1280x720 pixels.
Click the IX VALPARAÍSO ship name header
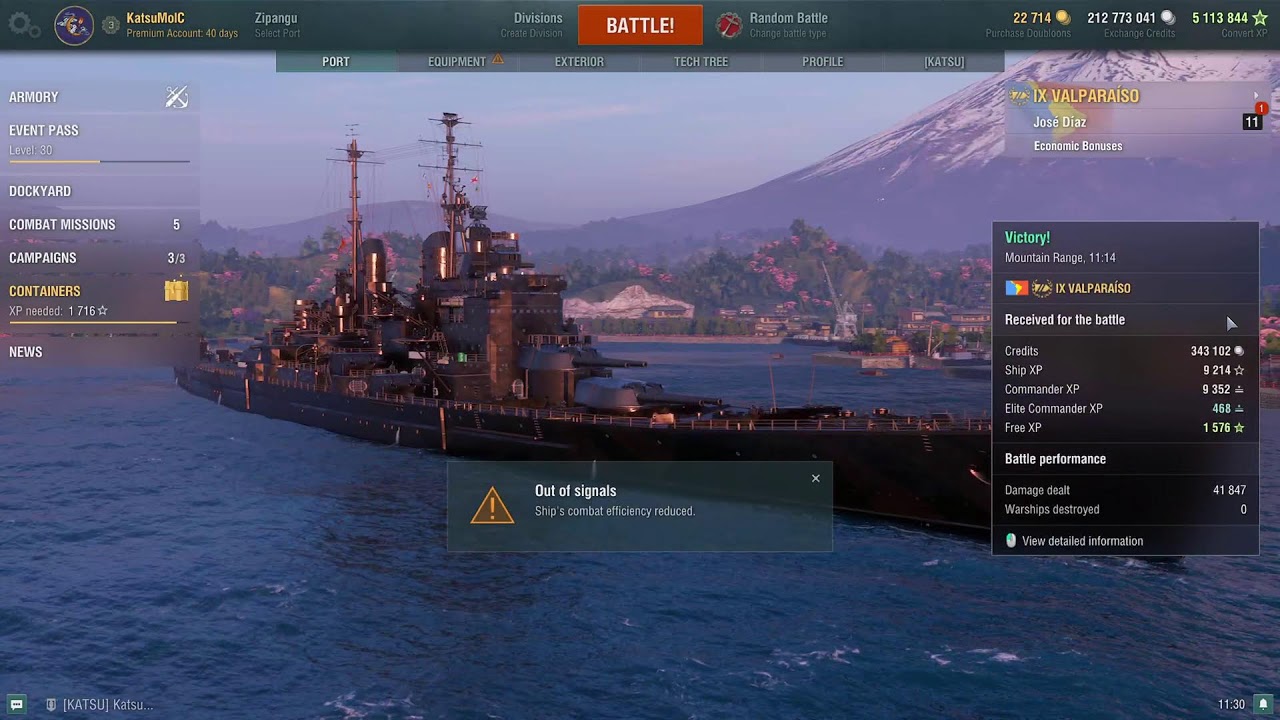pos(1086,96)
